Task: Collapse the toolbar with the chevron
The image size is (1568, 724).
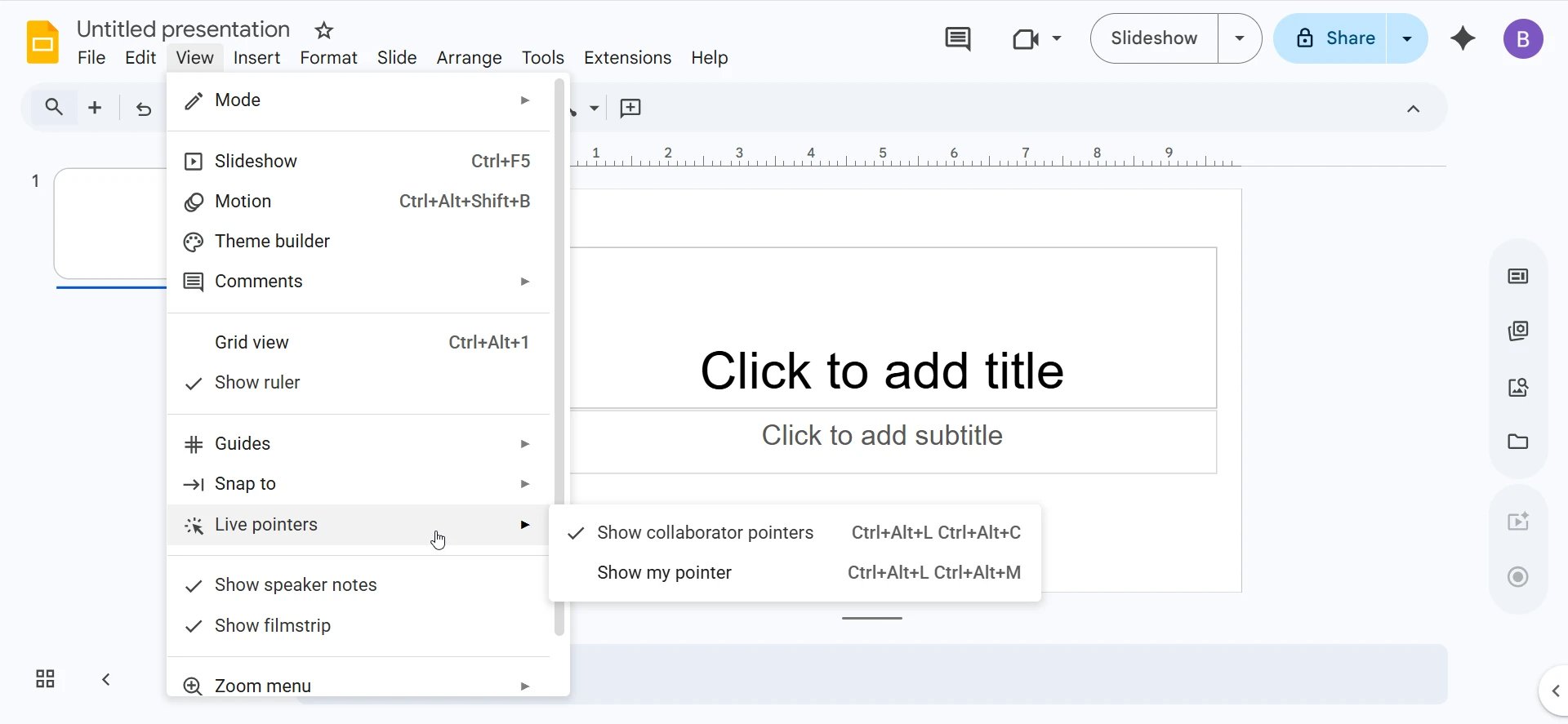Action: pos(1413,109)
